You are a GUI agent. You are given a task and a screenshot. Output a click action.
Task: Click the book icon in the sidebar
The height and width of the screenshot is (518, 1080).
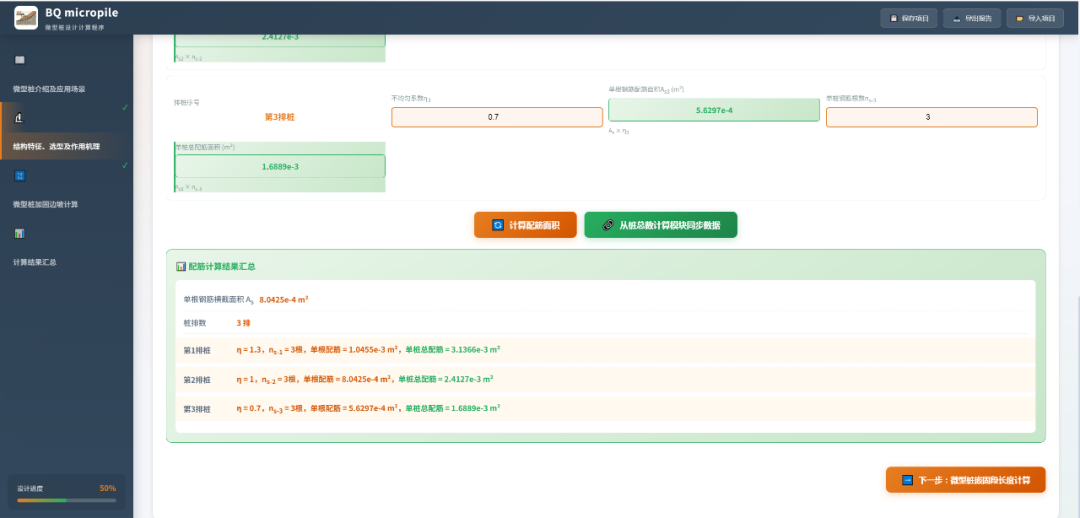click(20, 60)
